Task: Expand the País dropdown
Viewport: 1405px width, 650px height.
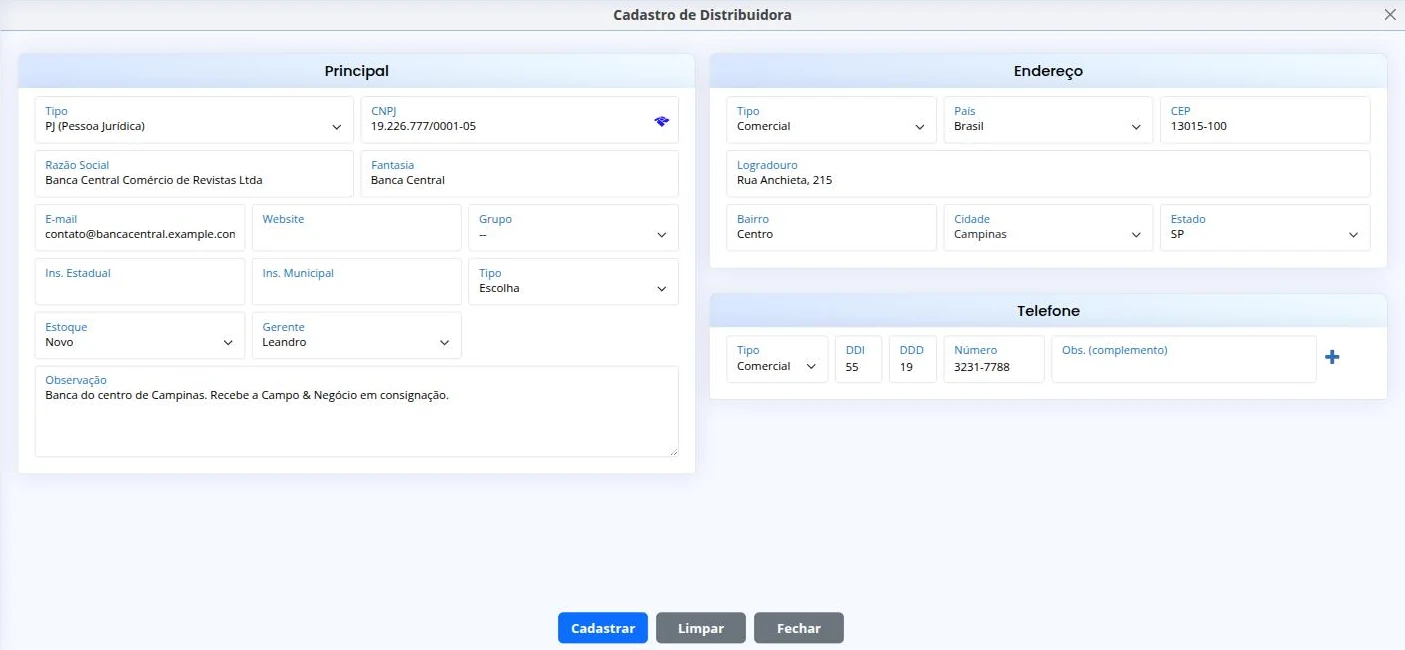Action: pos(1048,120)
